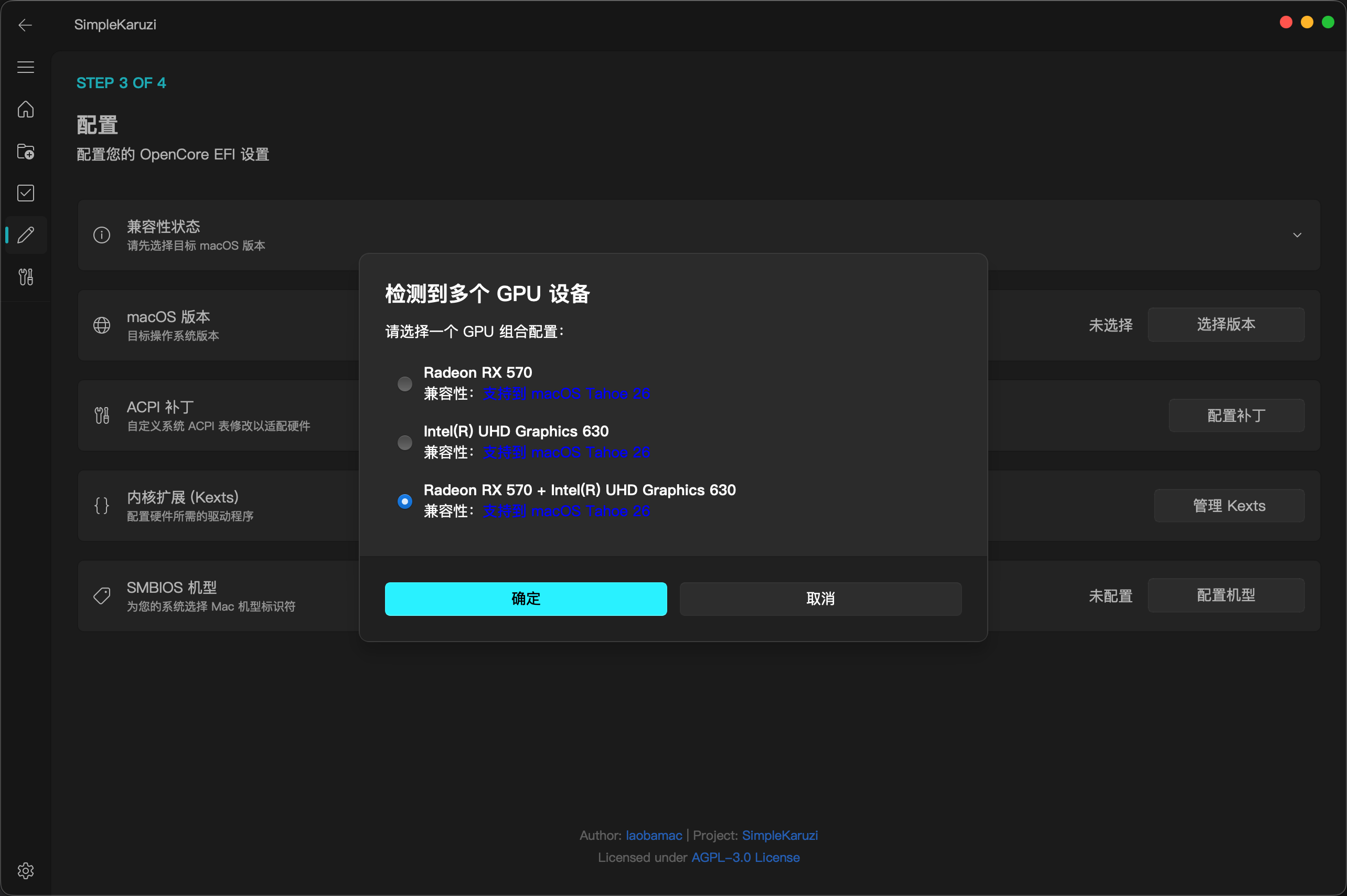1347x896 pixels.
Task: Select the pencil configure sidebar icon
Action: click(25, 235)
